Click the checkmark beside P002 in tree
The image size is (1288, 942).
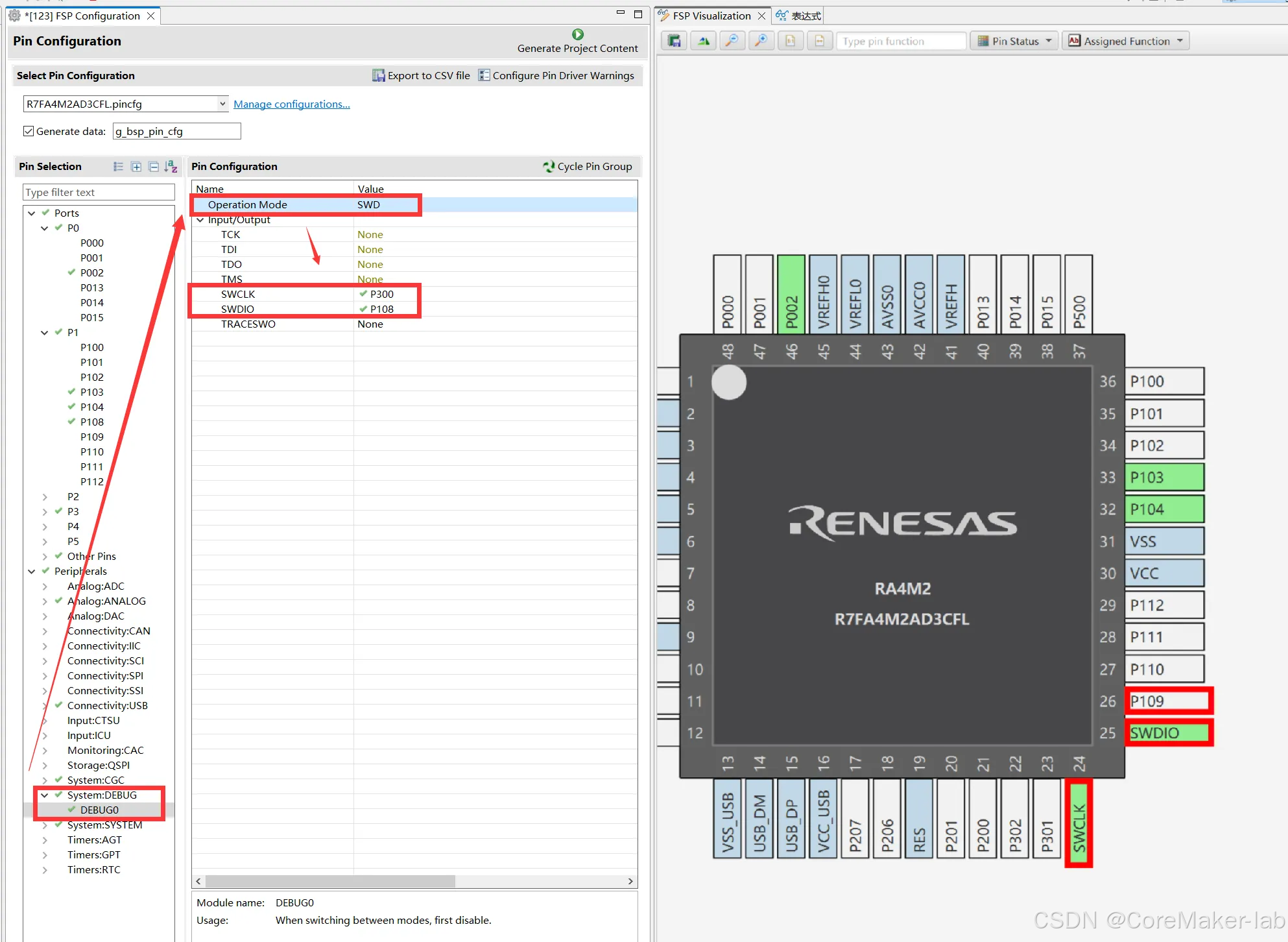(72, 272)
